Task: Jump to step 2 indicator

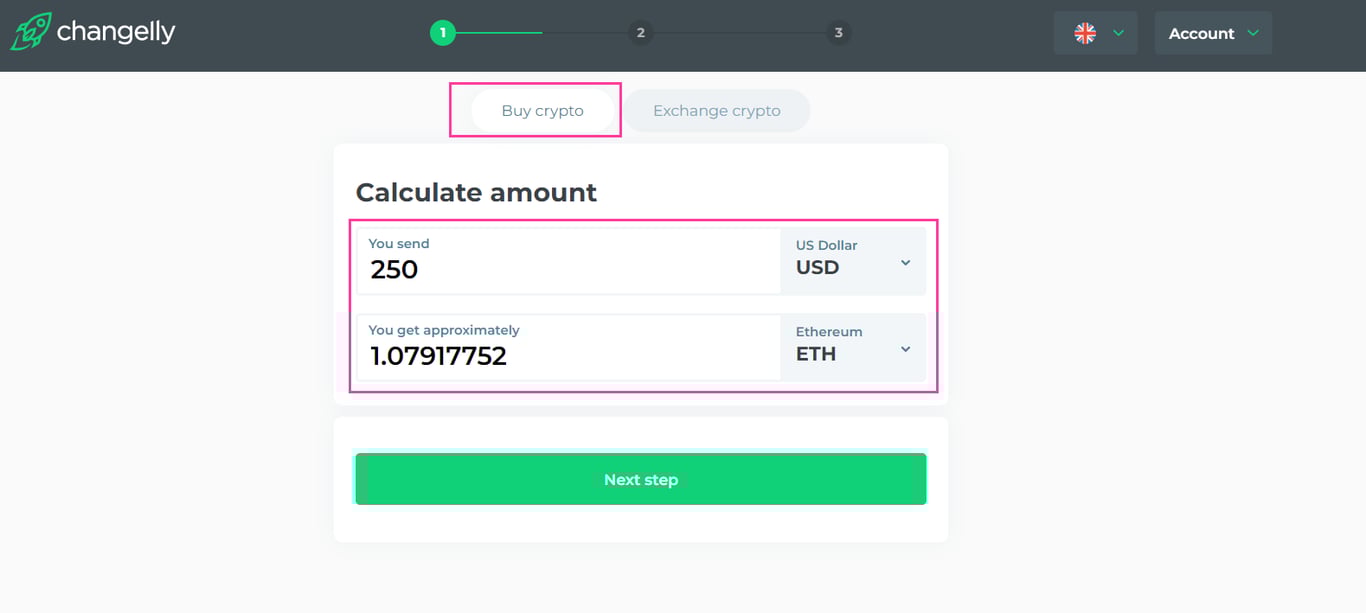Action: tap(640, 33)
